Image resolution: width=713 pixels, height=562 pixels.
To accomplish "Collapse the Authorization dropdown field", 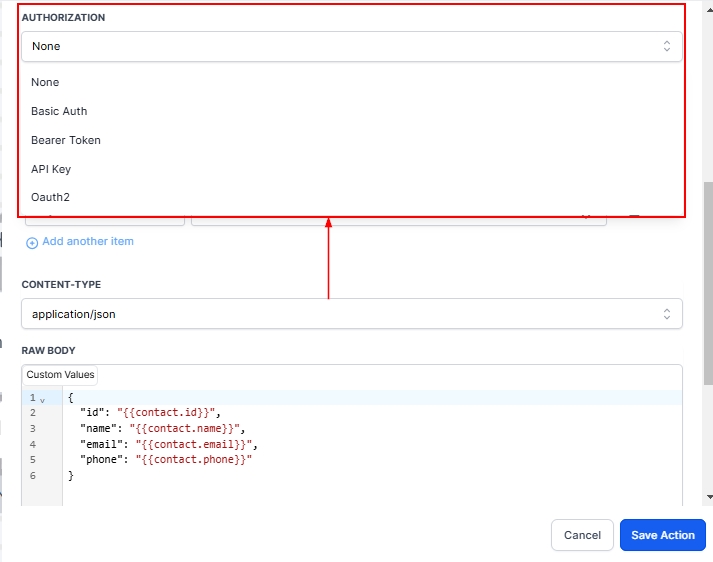I will click(350, 46).
